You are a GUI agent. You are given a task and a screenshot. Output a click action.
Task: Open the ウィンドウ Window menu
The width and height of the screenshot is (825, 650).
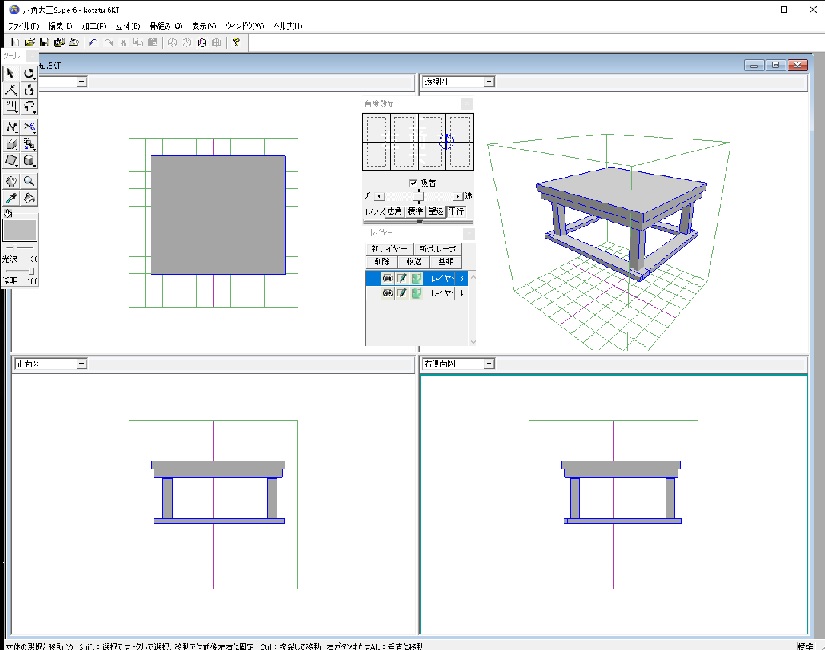point(244,26)
